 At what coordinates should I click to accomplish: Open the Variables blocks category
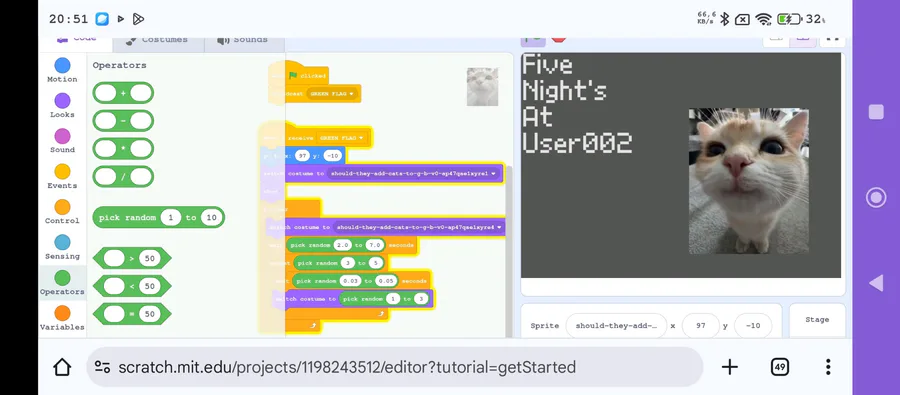62,318
